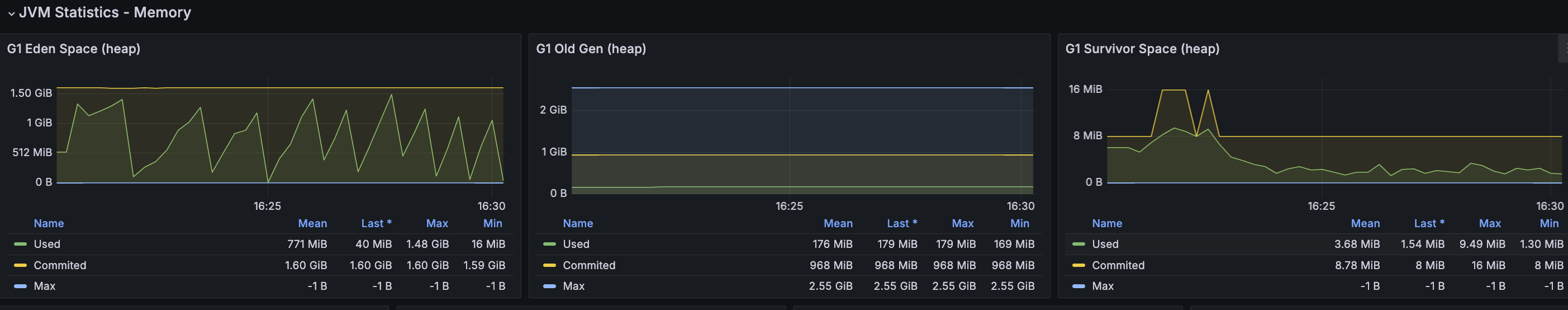This screenshot has height=310, width=1568.
Task: Sort Eden Space legend by Last * column
Action: pyautogui.click(x=376, y=223)
